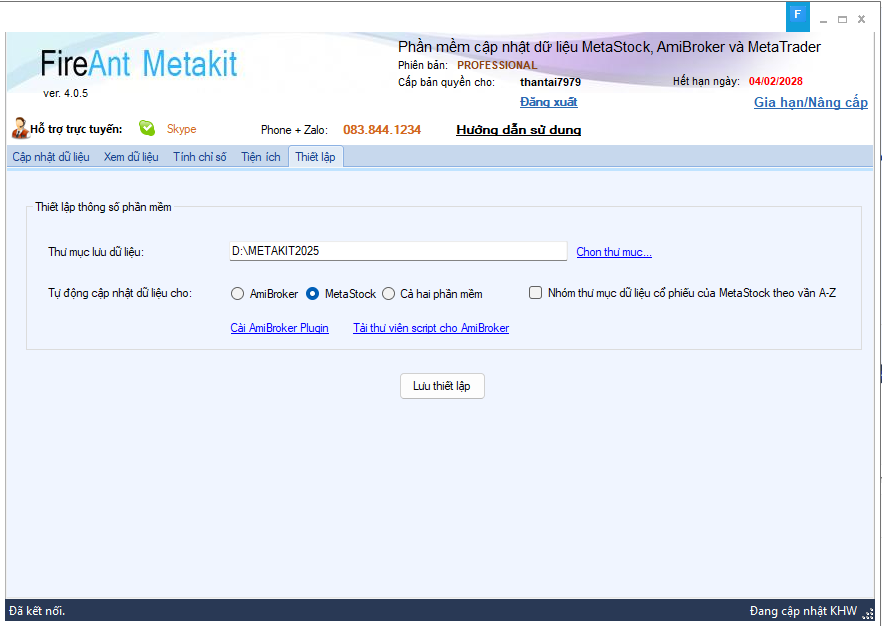Click the Chọn thư mục link
This screenshot has width=882, height=626.
coord(614,252)
